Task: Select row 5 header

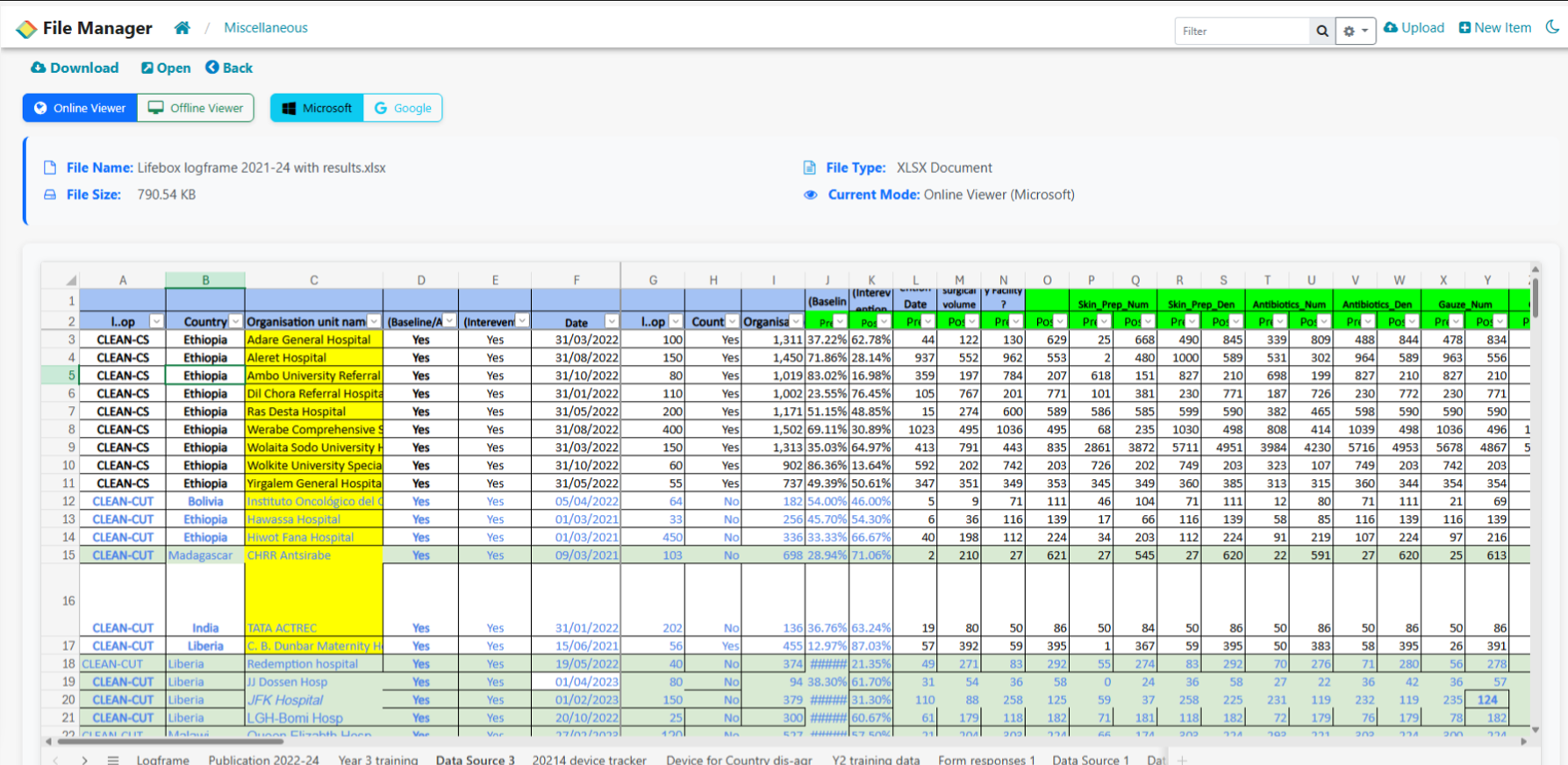Action: 61,375
